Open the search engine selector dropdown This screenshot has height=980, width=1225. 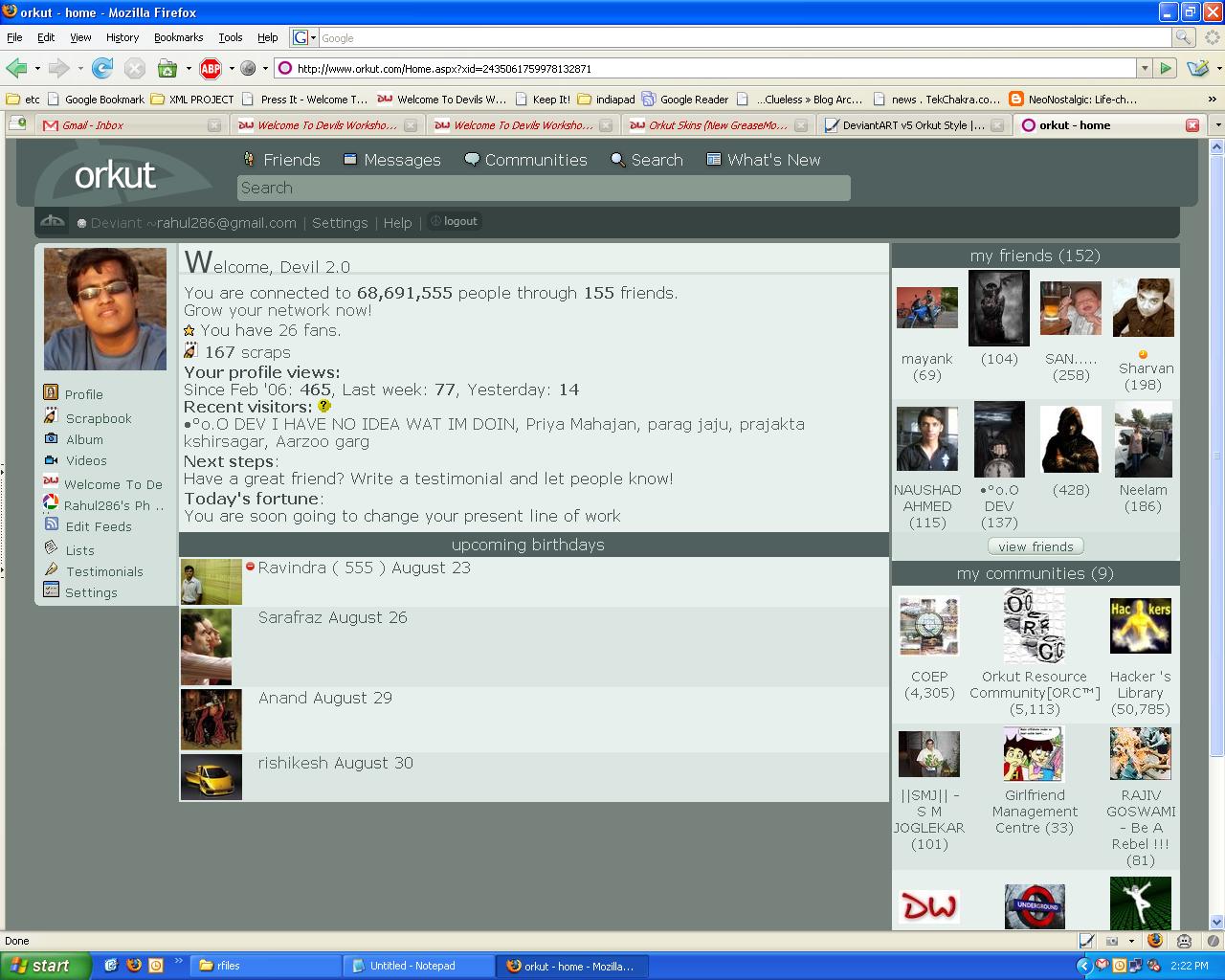(304, 37)
